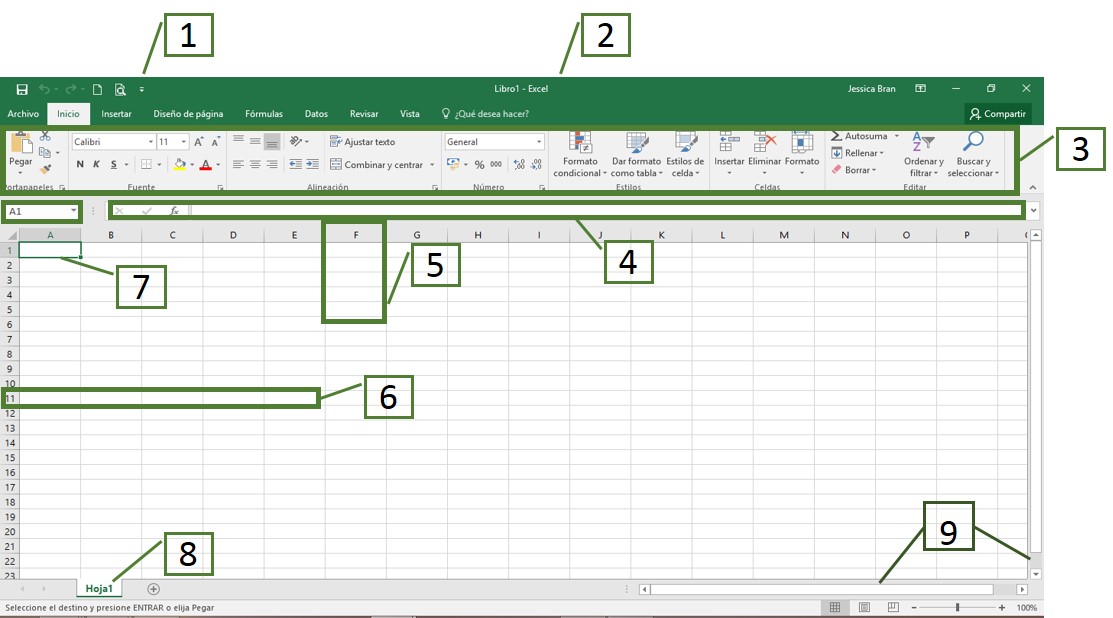Switch to the Fórmulas tab

click(264, 114)
